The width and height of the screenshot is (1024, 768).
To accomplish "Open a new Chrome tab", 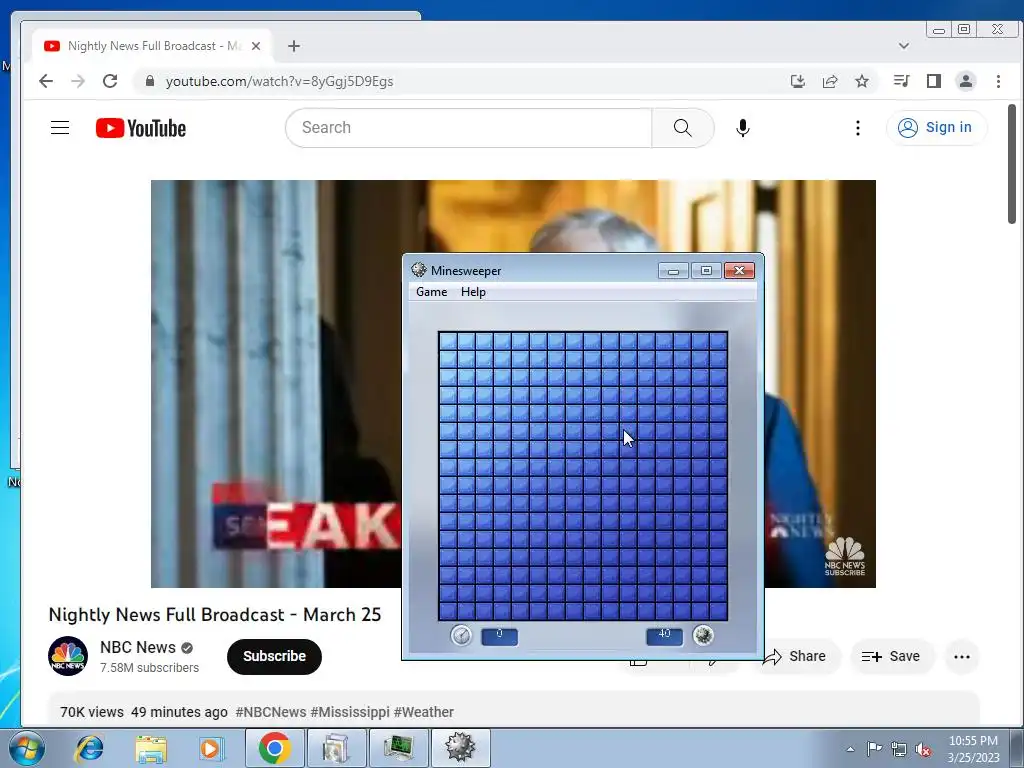I will (x=294, y=46).
